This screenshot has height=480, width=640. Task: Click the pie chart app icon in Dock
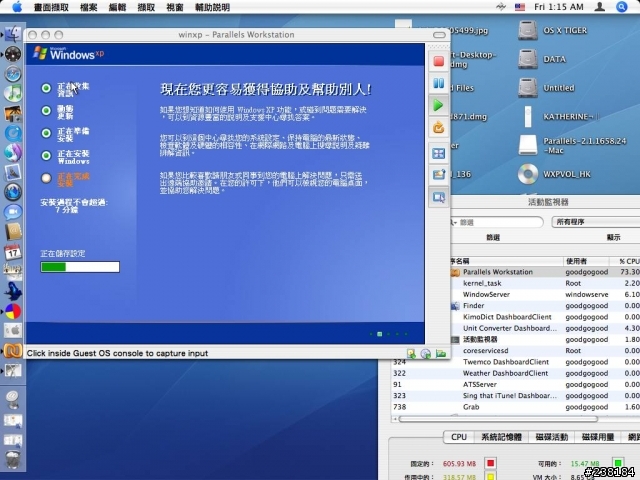point(13,311)
